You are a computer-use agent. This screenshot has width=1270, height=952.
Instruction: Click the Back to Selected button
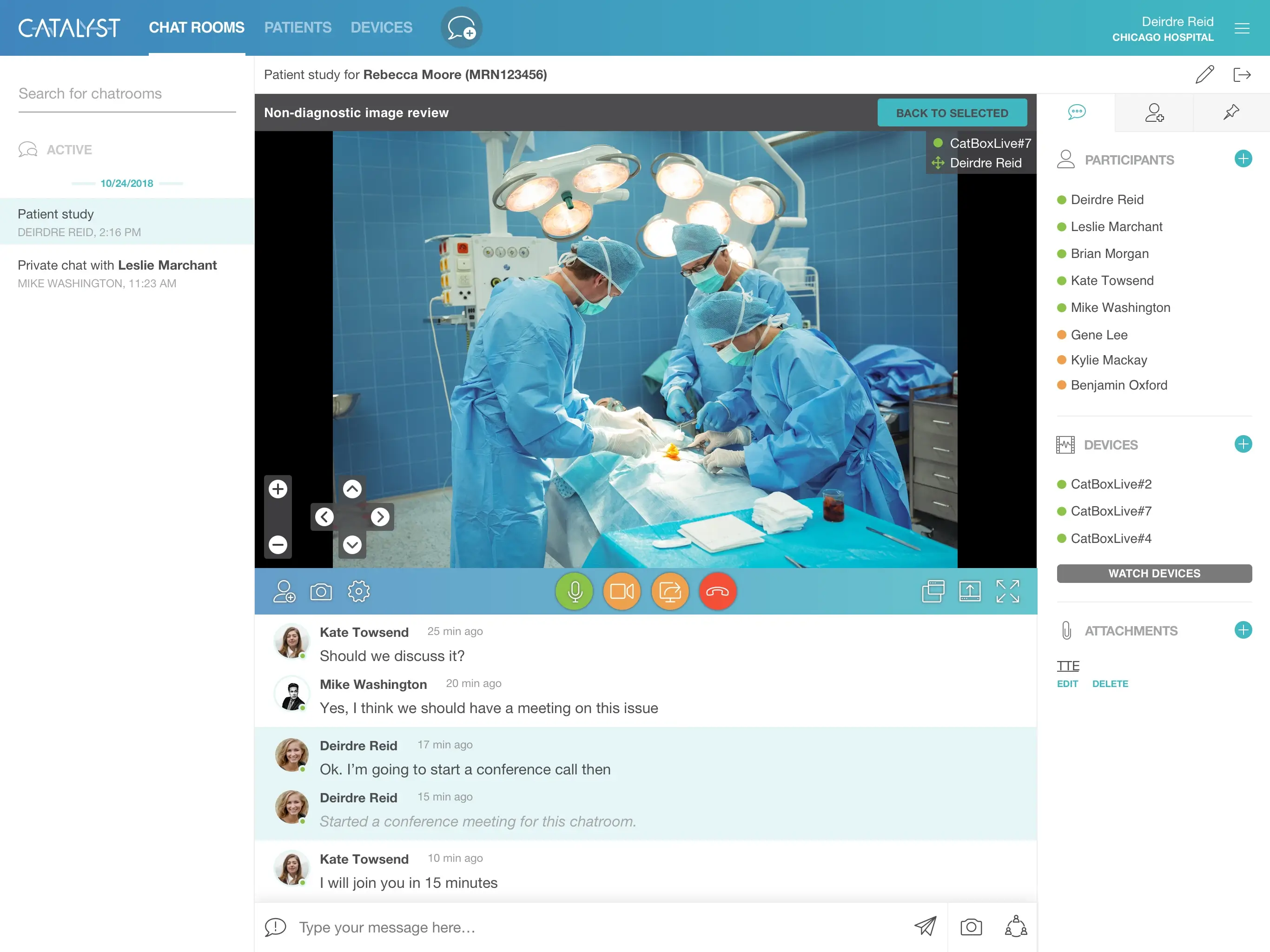[952, 113]
